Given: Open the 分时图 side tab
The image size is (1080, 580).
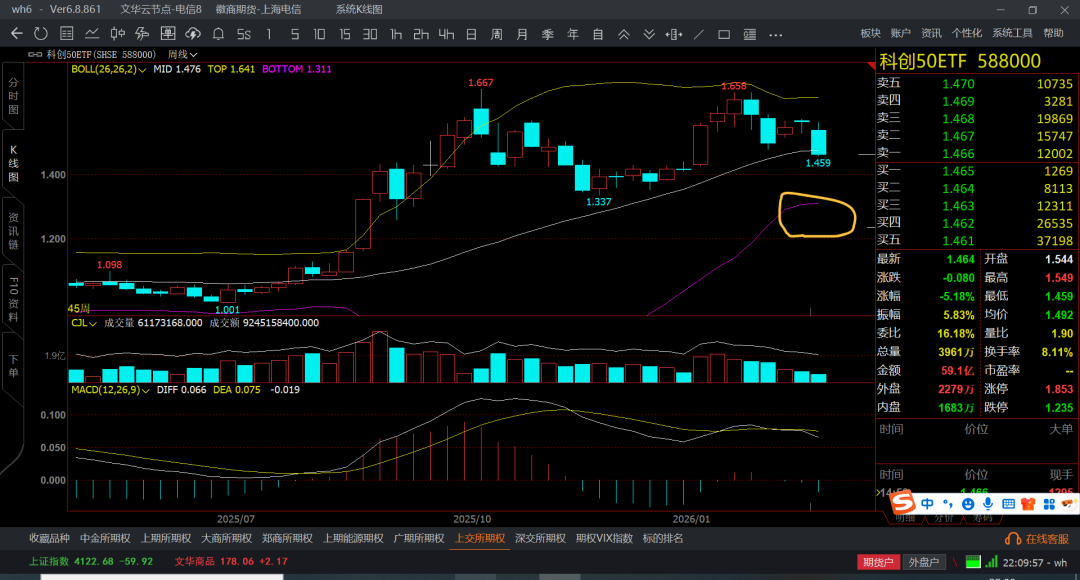Looking at the screenshot, I should click(x=13, y=95).
